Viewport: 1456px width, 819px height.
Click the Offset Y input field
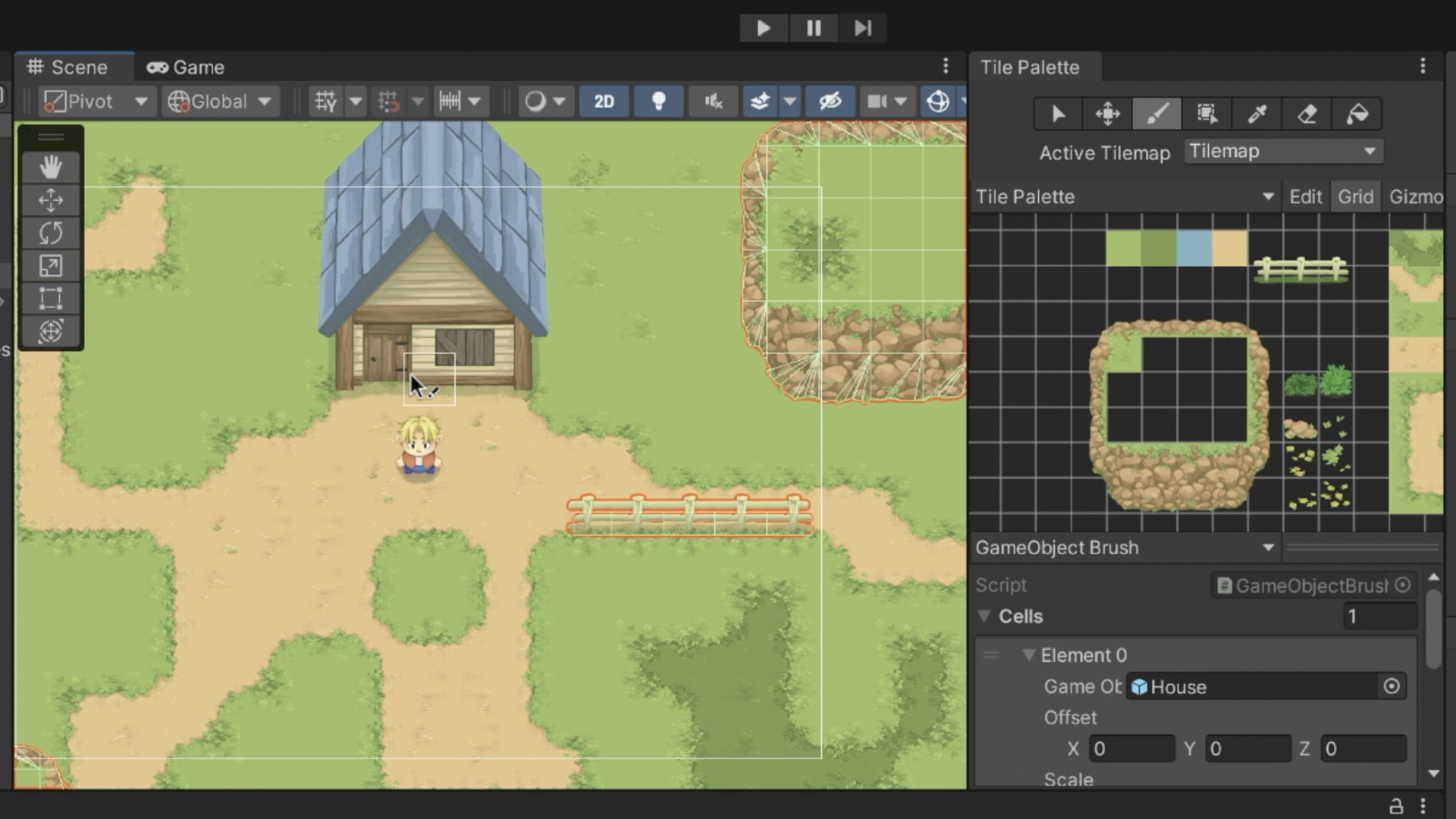click(1247, 748)
